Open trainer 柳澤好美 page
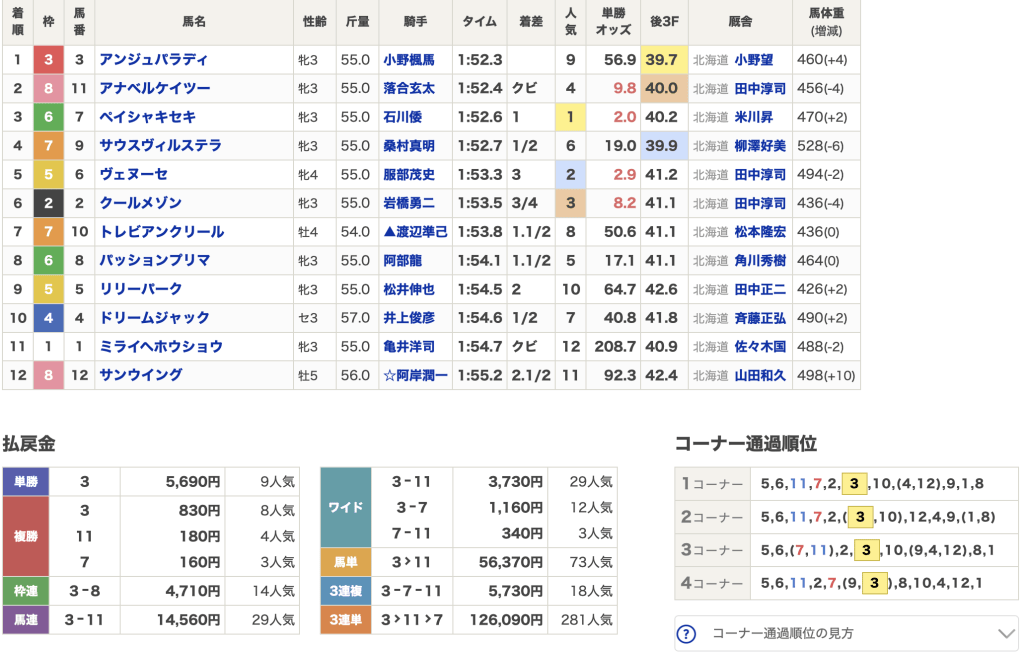 pos(760,146)
